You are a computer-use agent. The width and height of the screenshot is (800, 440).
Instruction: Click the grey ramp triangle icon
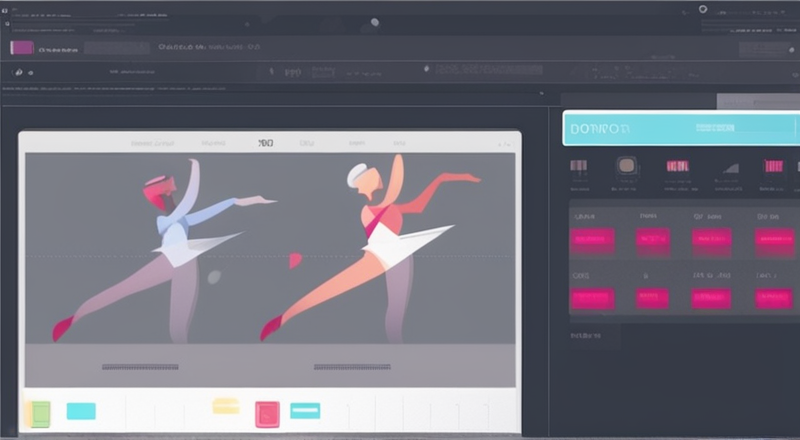click(731, 168)
